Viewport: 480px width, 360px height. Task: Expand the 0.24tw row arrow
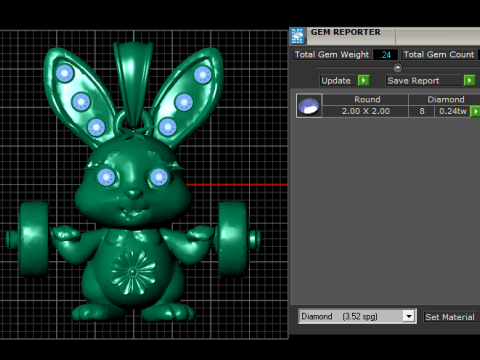(x=475, y=111)
